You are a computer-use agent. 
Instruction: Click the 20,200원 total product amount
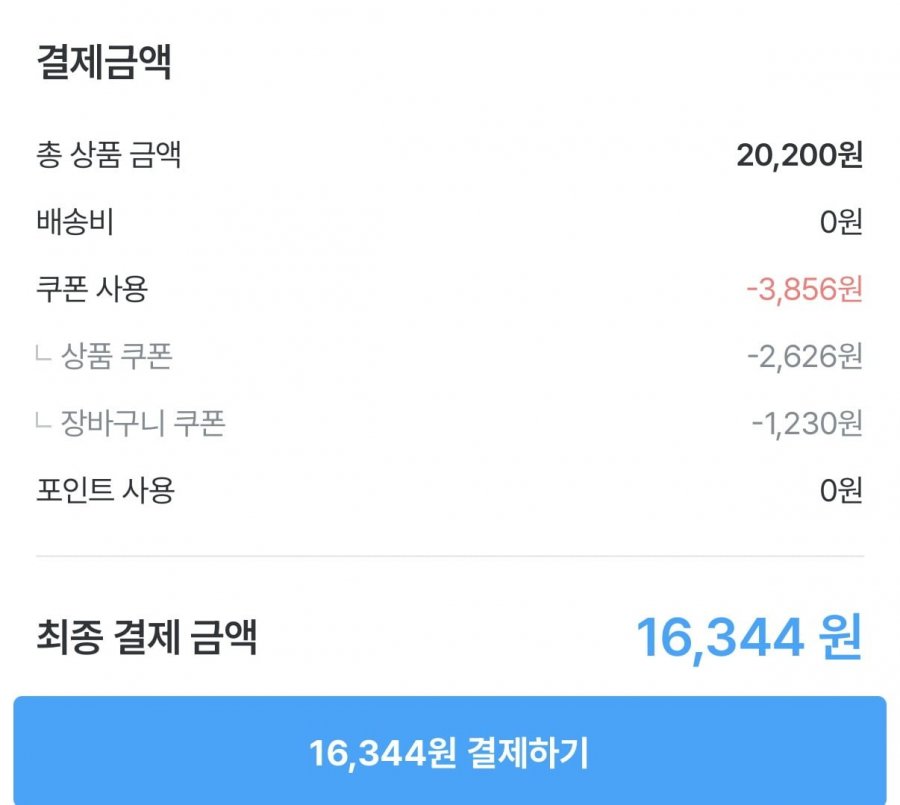tap(799, 155)
